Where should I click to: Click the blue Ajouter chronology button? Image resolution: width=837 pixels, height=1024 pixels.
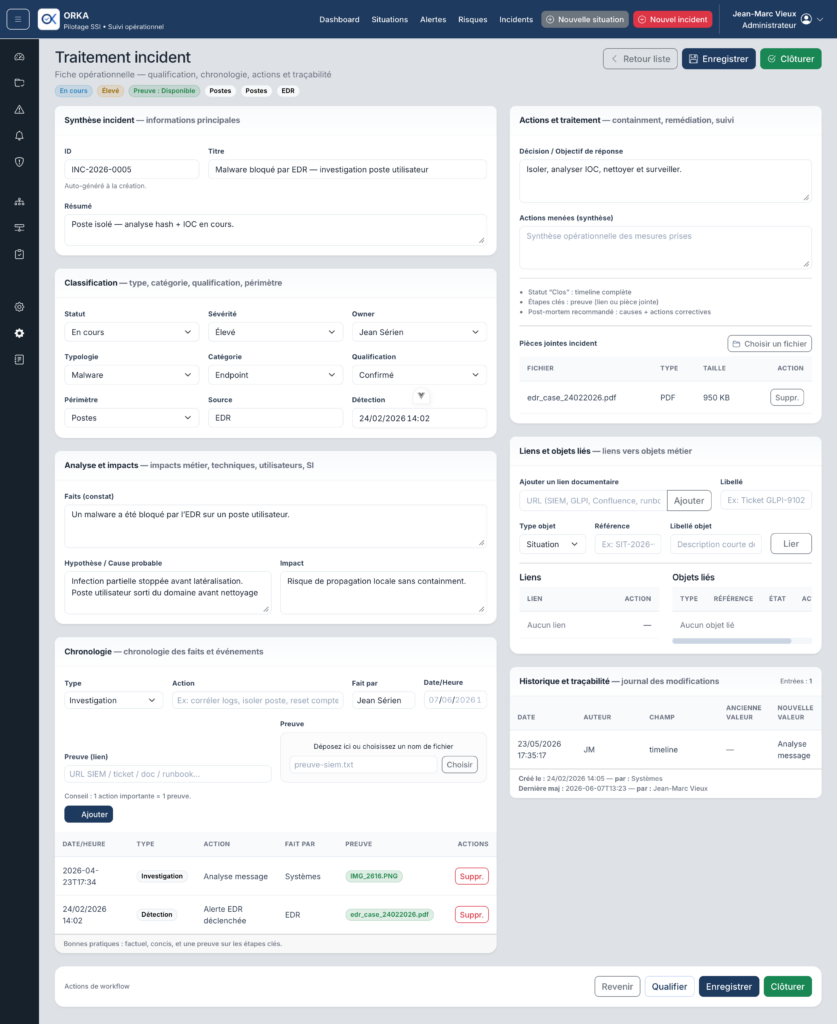89,814
